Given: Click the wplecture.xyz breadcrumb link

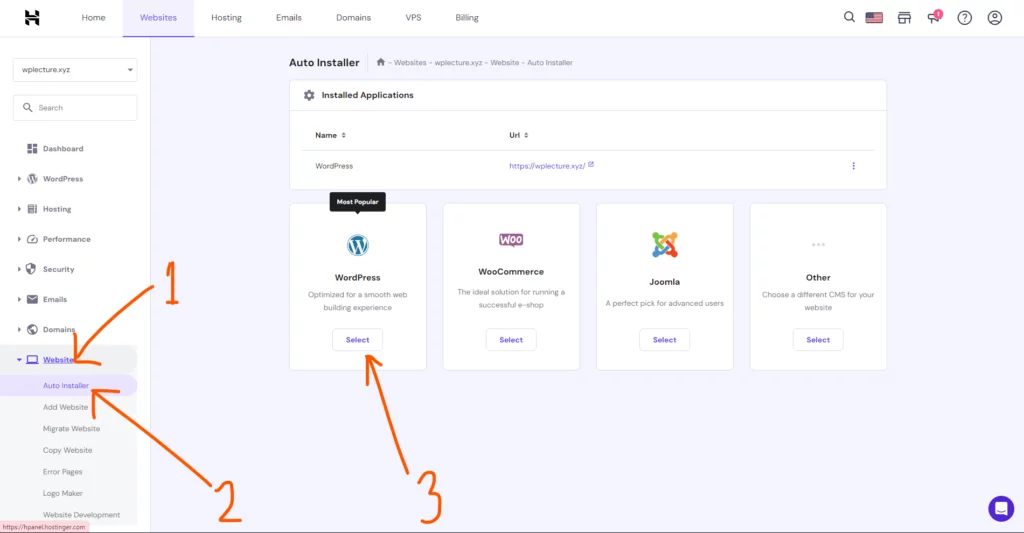Looking at the screenshot, I should tap(458, 63).
